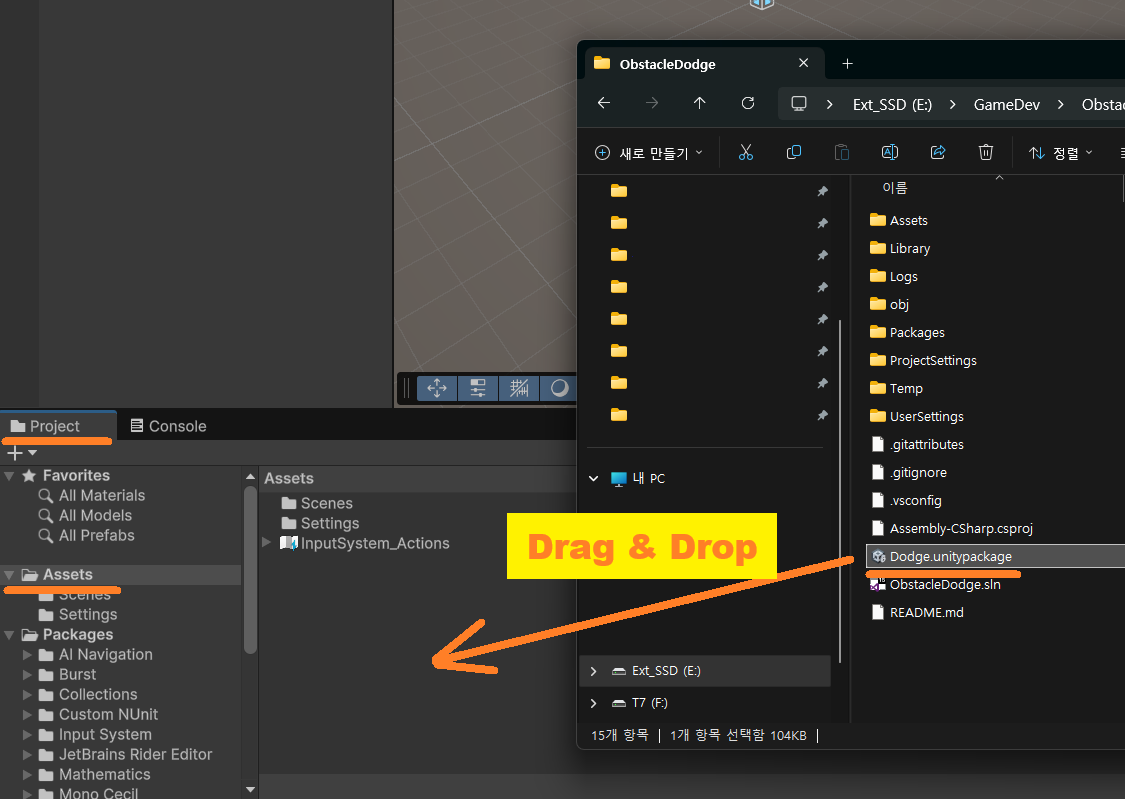Go up one folder level in Explorer
This screenshot has height=799, width=1125.
(700, 103)
